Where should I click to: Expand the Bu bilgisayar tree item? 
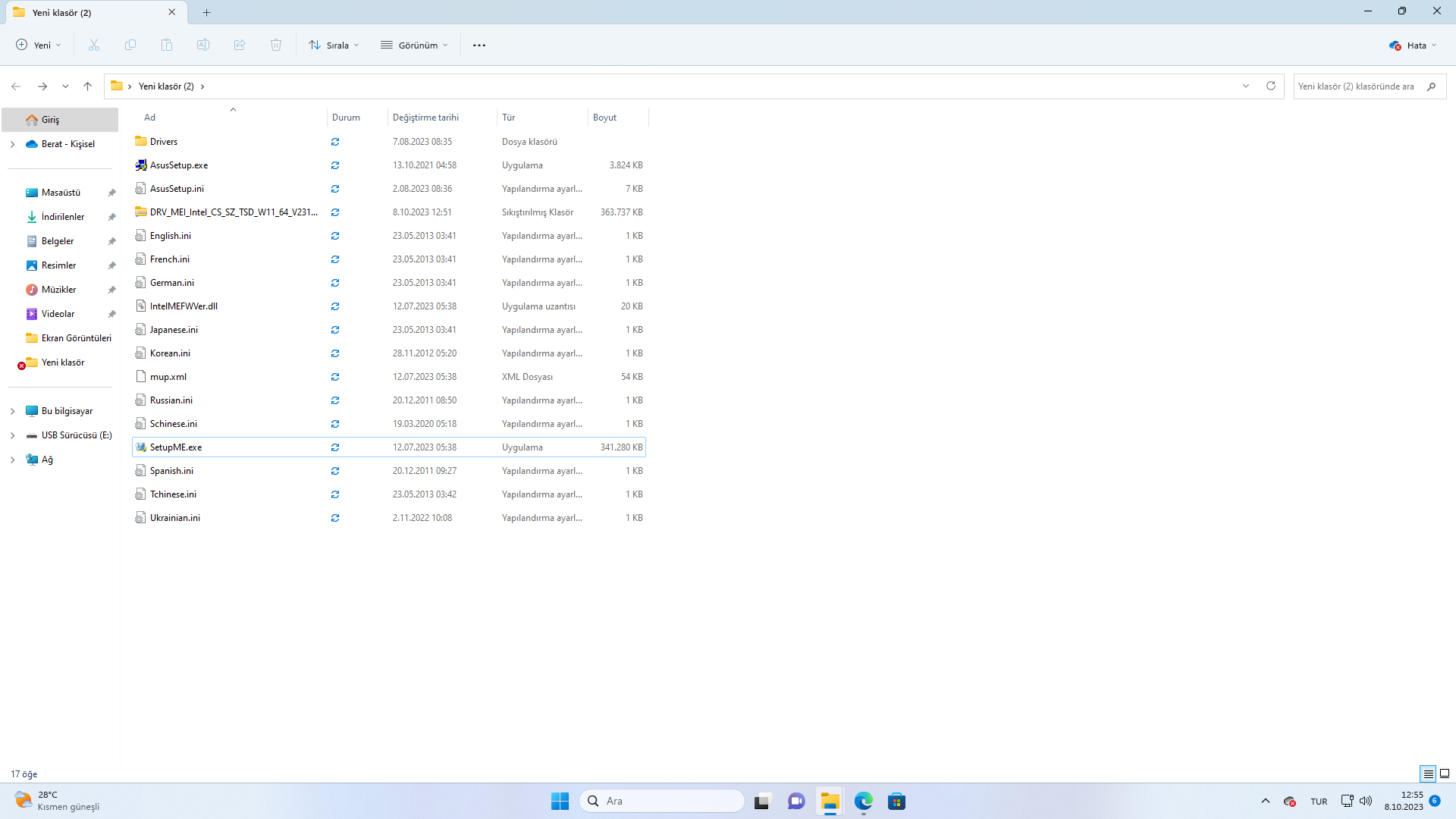coord(13,411)
